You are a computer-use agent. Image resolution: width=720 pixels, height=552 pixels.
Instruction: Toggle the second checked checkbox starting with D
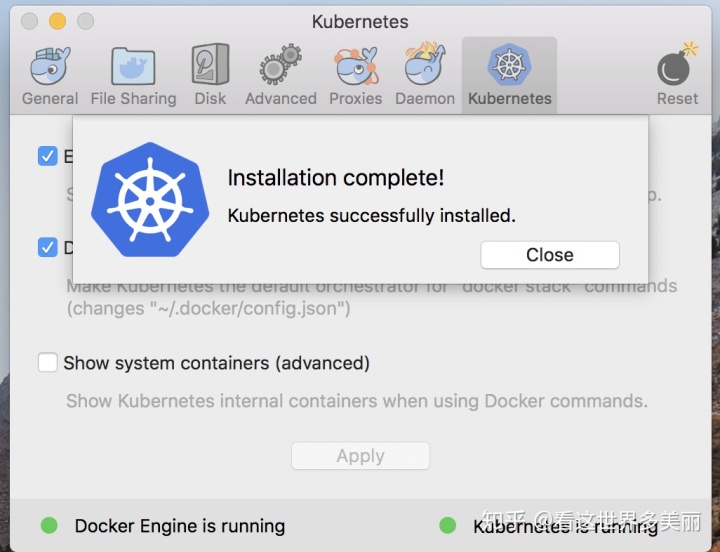tap(47, 248)
